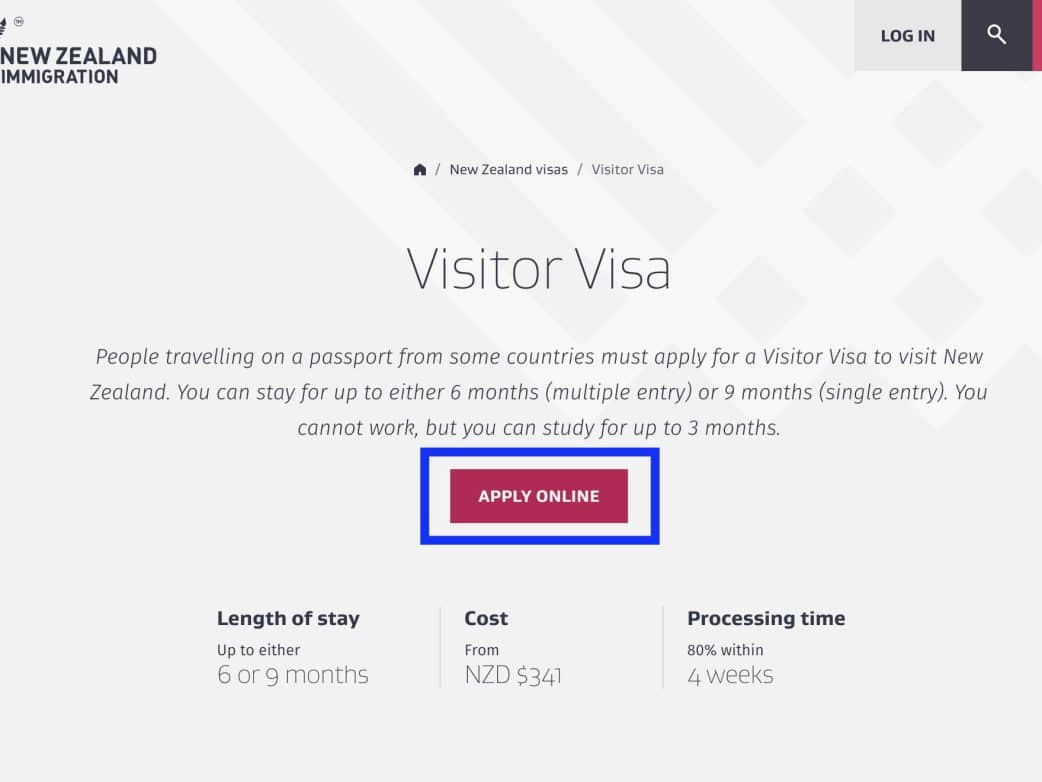Click the home icon in breadcrumb
The image size is (1042, 782).
pyautogui.click(x=420, y=170)
